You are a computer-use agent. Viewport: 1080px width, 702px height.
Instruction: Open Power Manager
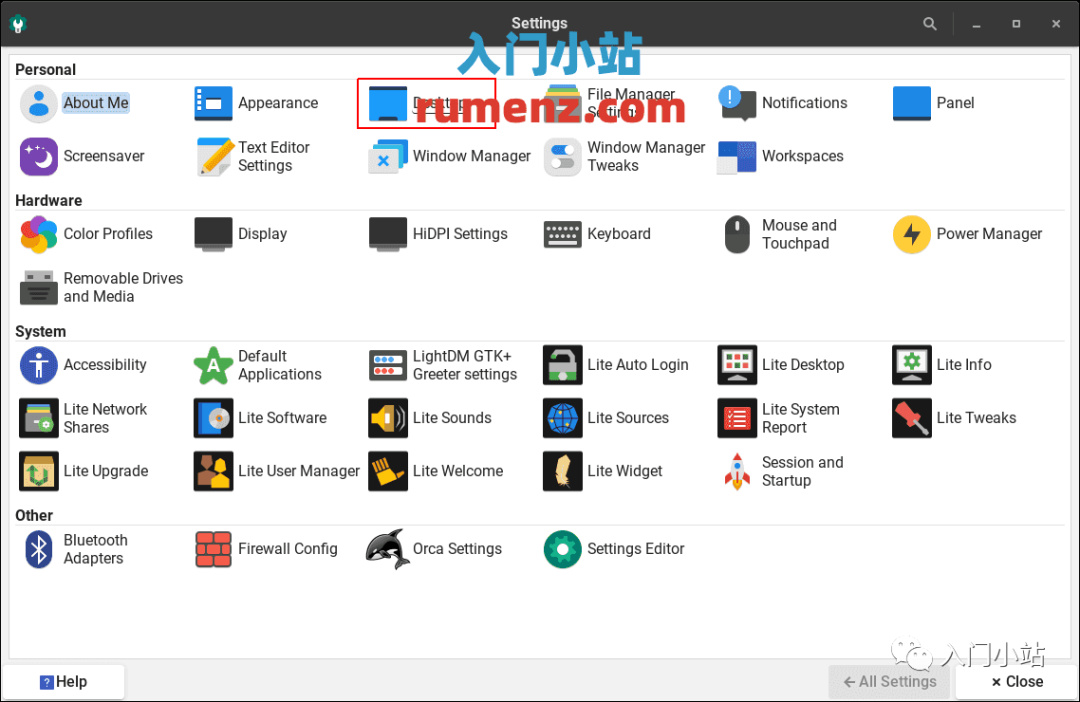pyautogui.click(x=967, y=234)
